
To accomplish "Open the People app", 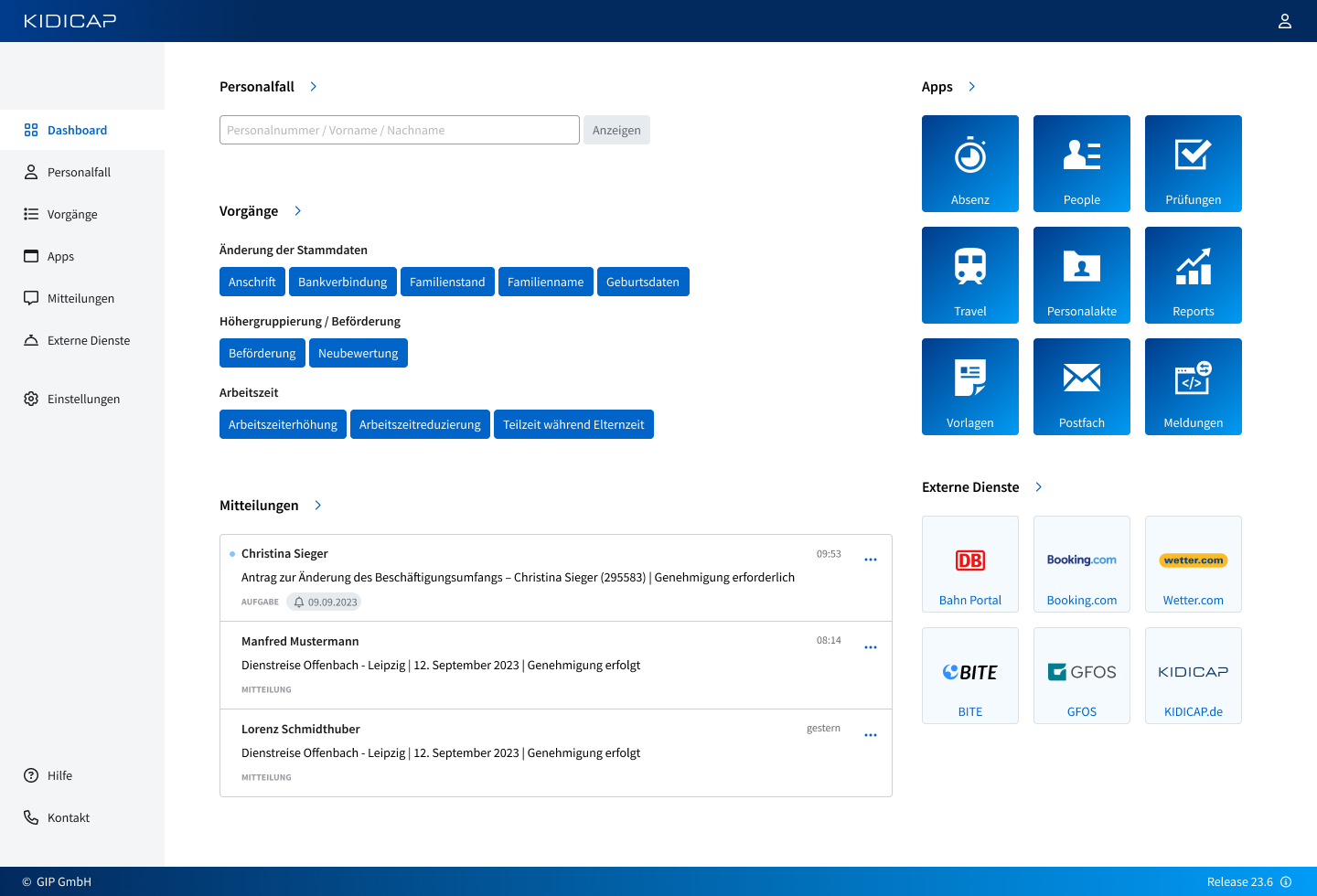I will (x=1081, y=164).
